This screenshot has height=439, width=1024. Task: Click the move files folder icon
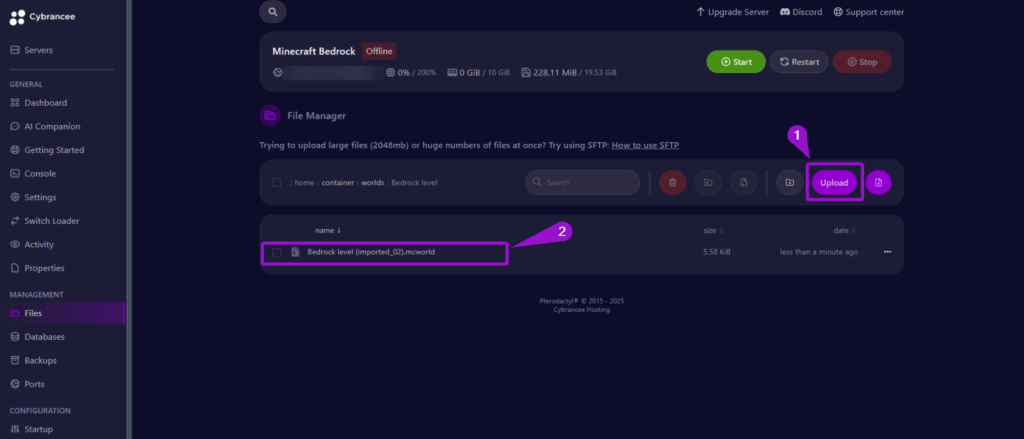coord(708,182)
